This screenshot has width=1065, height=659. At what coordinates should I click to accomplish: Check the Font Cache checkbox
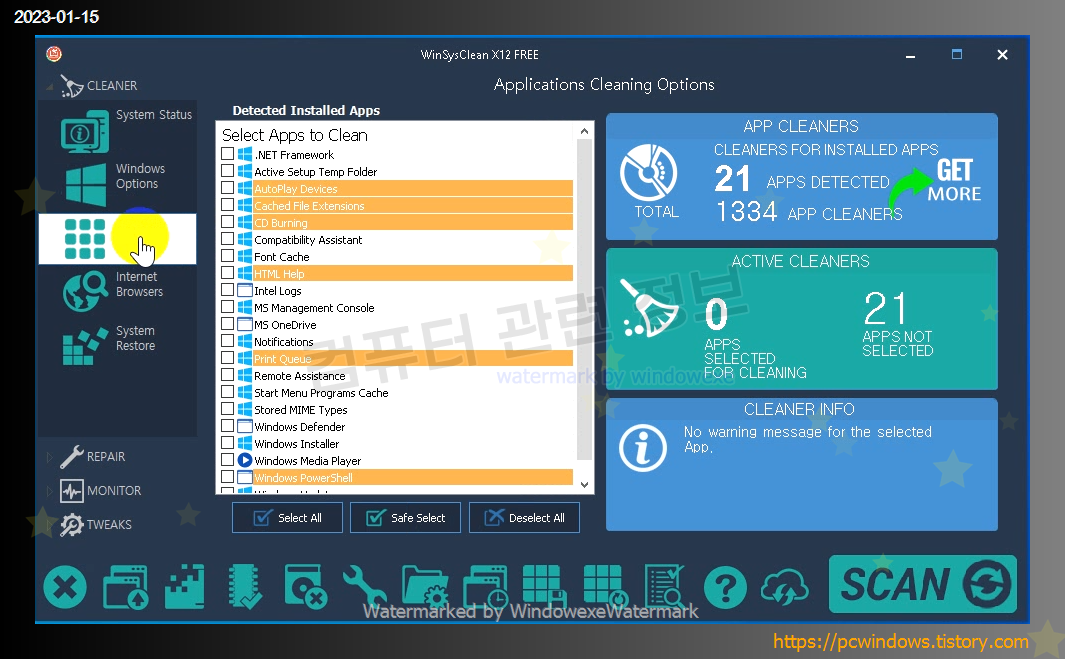[x=228, y=255]
